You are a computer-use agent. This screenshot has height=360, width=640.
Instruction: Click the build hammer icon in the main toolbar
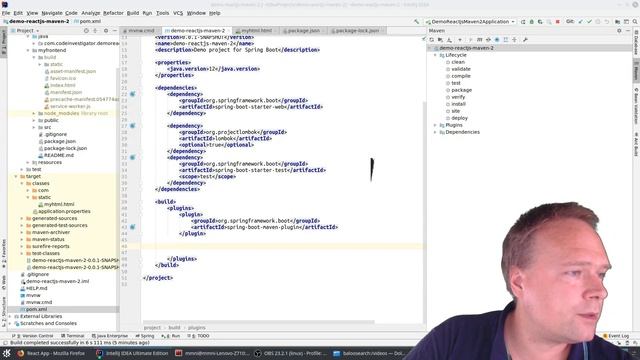coord(416,22)
